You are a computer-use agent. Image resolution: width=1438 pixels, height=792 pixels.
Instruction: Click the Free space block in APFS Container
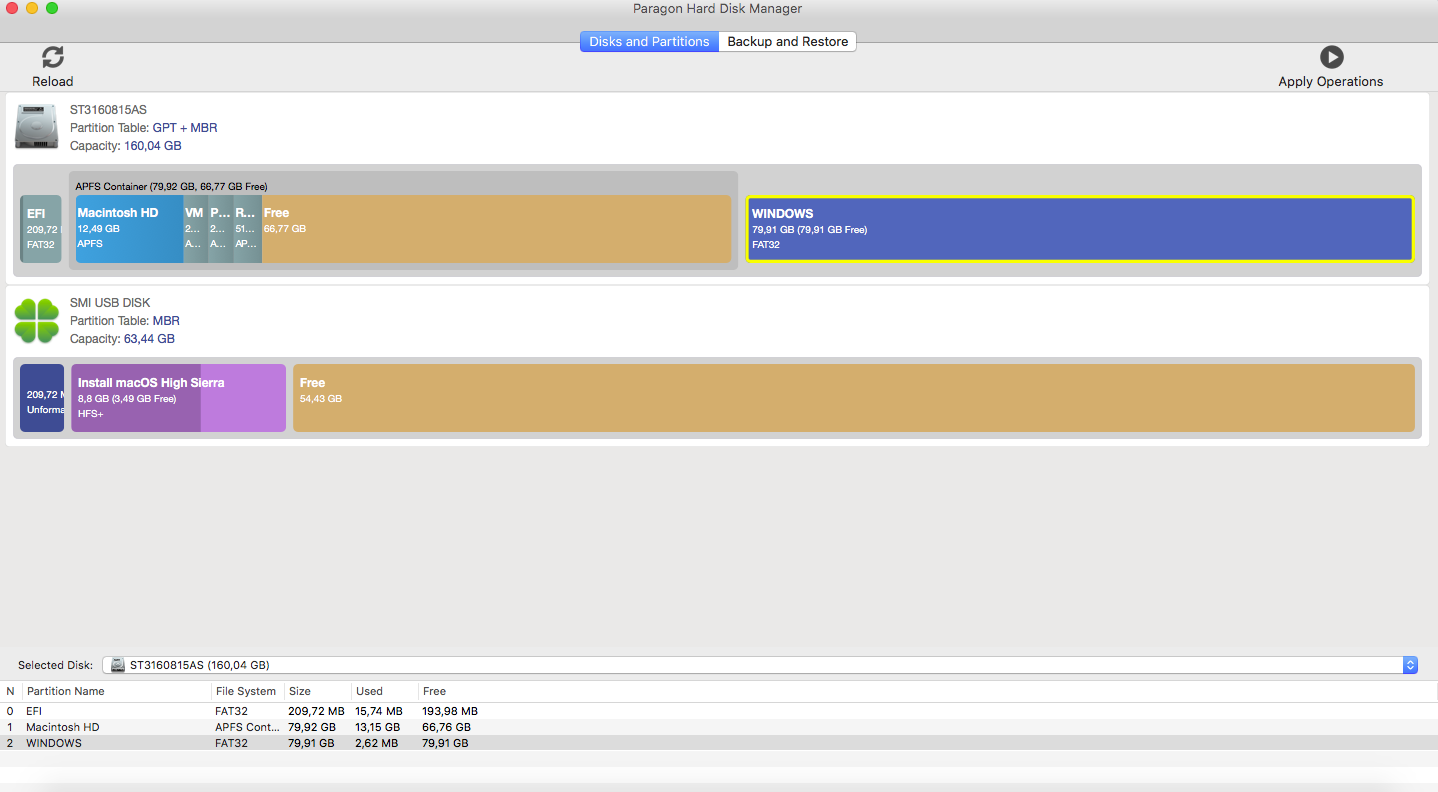click(495, 229)
